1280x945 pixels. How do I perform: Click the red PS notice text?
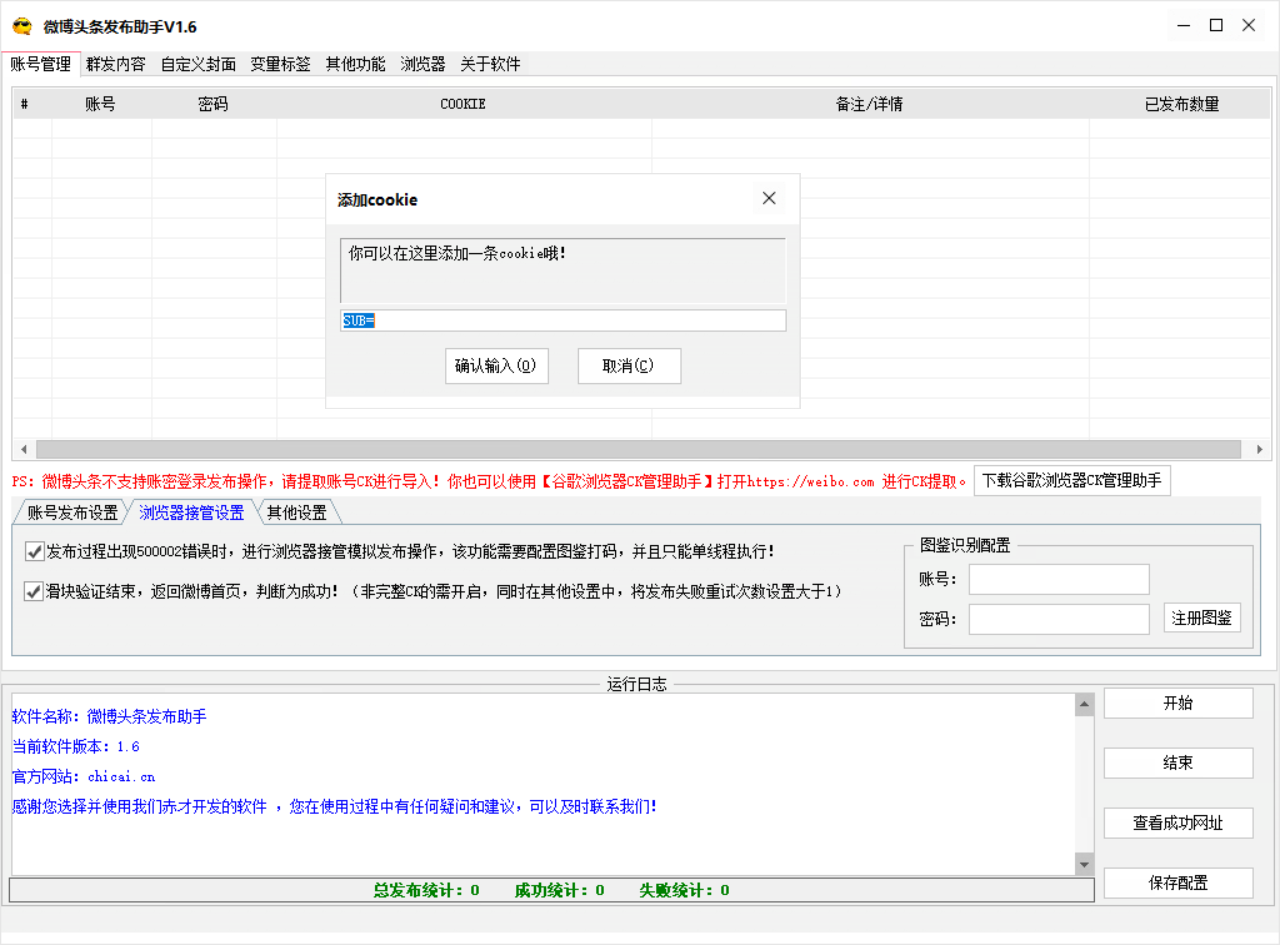pyautogui.click(x=490, y=481)
